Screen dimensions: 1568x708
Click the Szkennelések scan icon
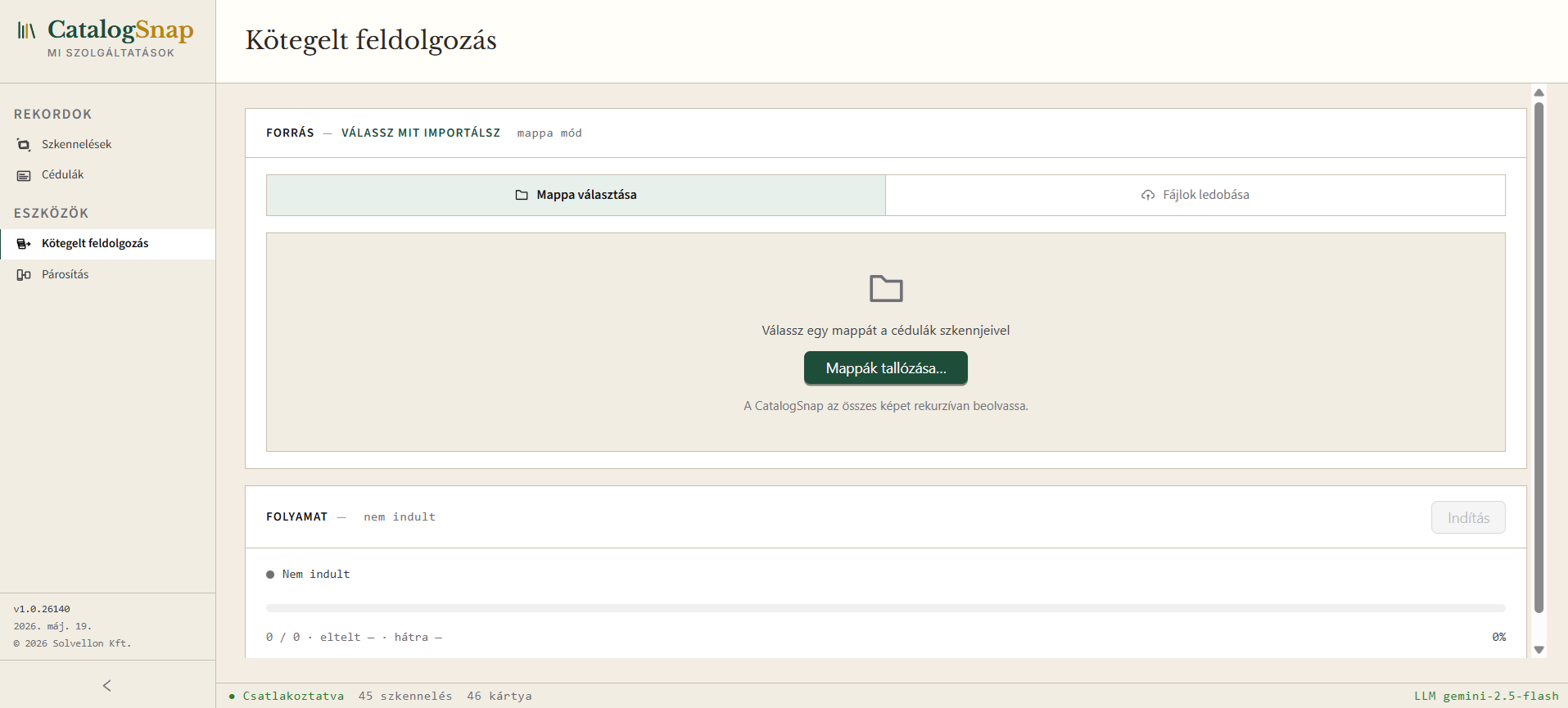point(24,145)
